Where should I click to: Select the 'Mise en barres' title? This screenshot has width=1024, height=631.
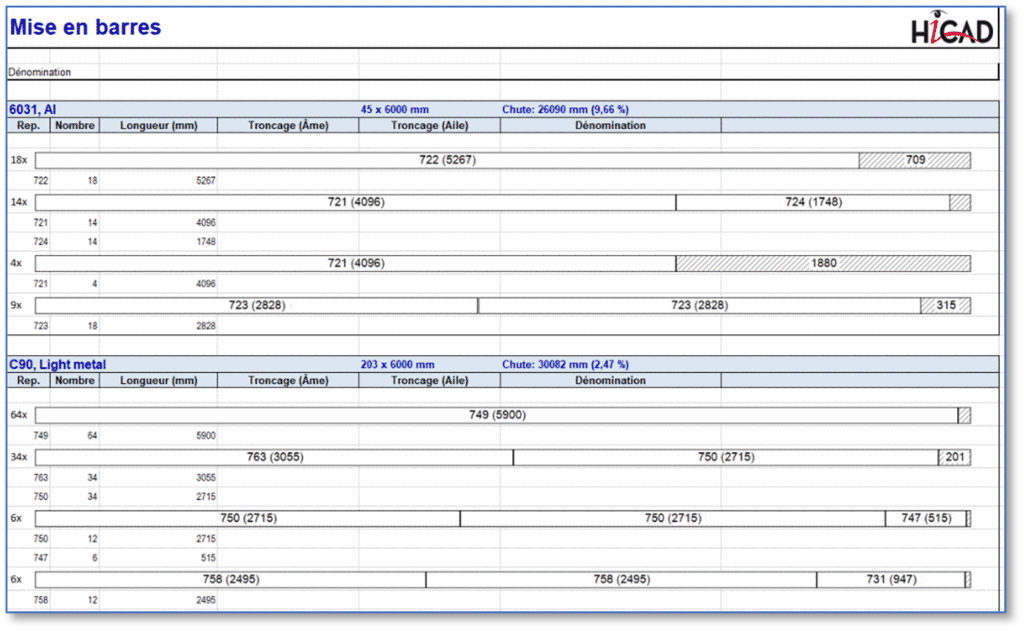click(85, 27)
